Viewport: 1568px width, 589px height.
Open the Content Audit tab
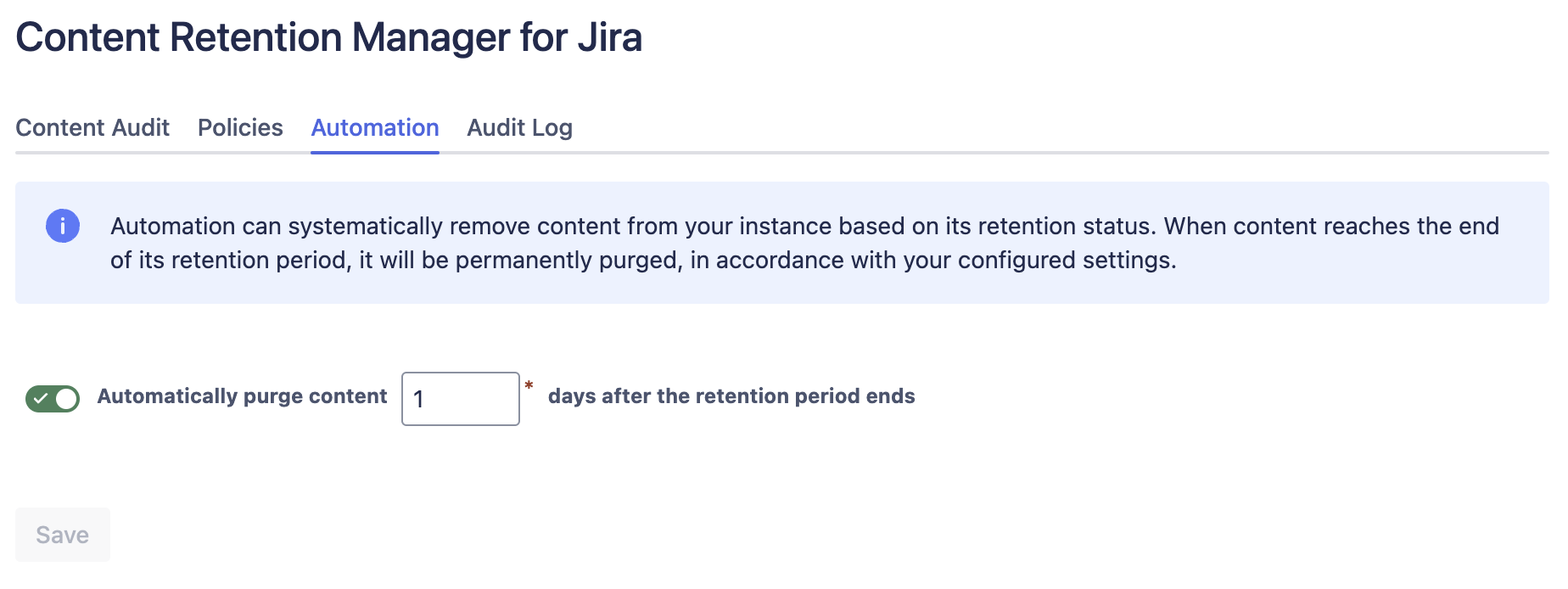coord(92,127)
